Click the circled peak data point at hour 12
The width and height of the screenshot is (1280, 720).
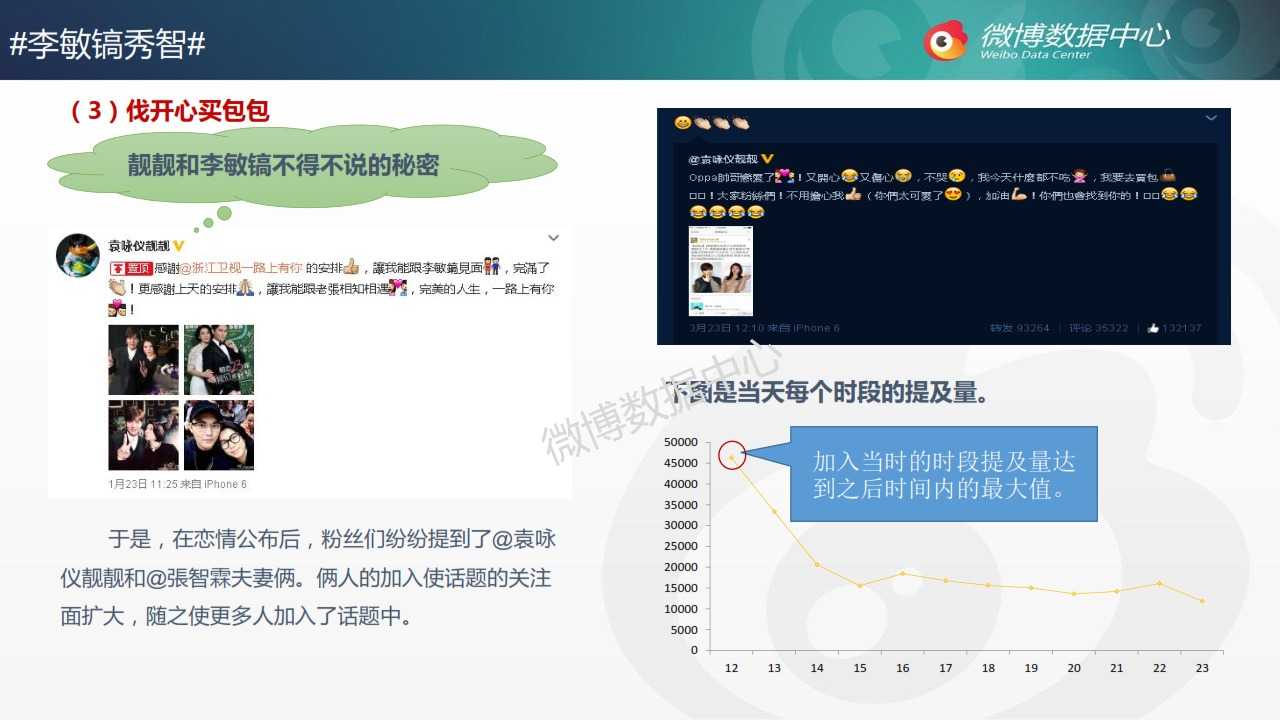point(732,457)
